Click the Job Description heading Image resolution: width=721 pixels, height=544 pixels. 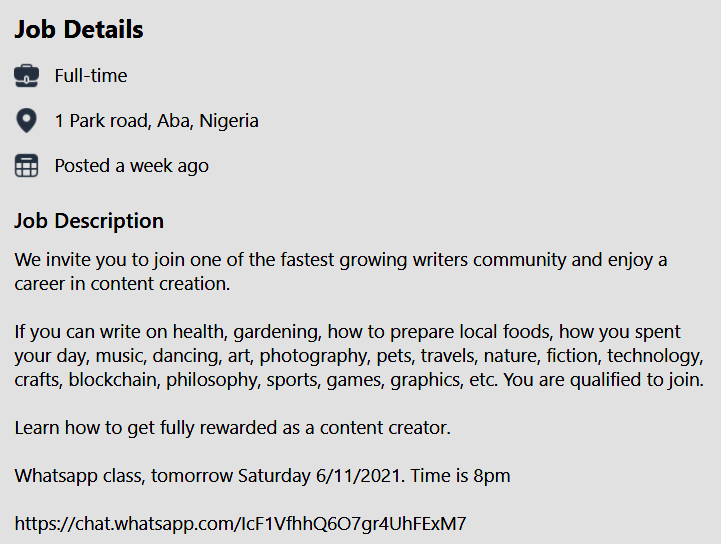coord(89,221)
